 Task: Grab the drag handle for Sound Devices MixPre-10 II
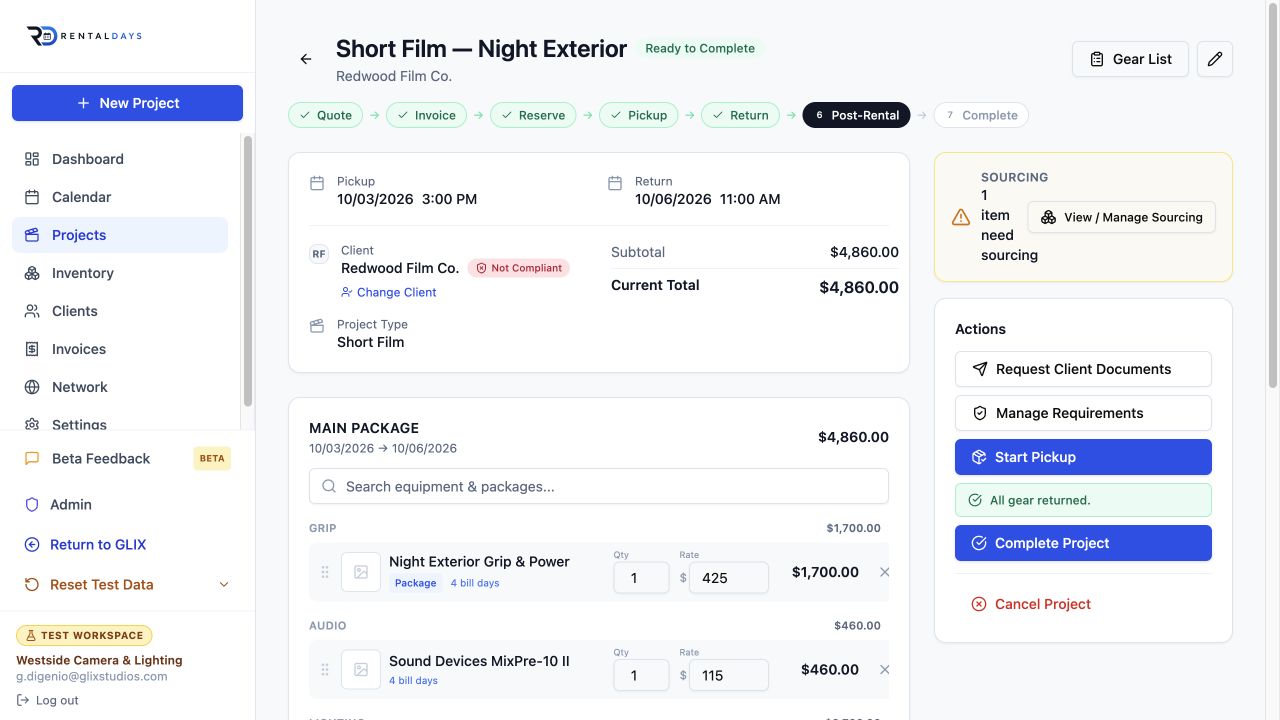pyautogui.click(x=325, y=670)
